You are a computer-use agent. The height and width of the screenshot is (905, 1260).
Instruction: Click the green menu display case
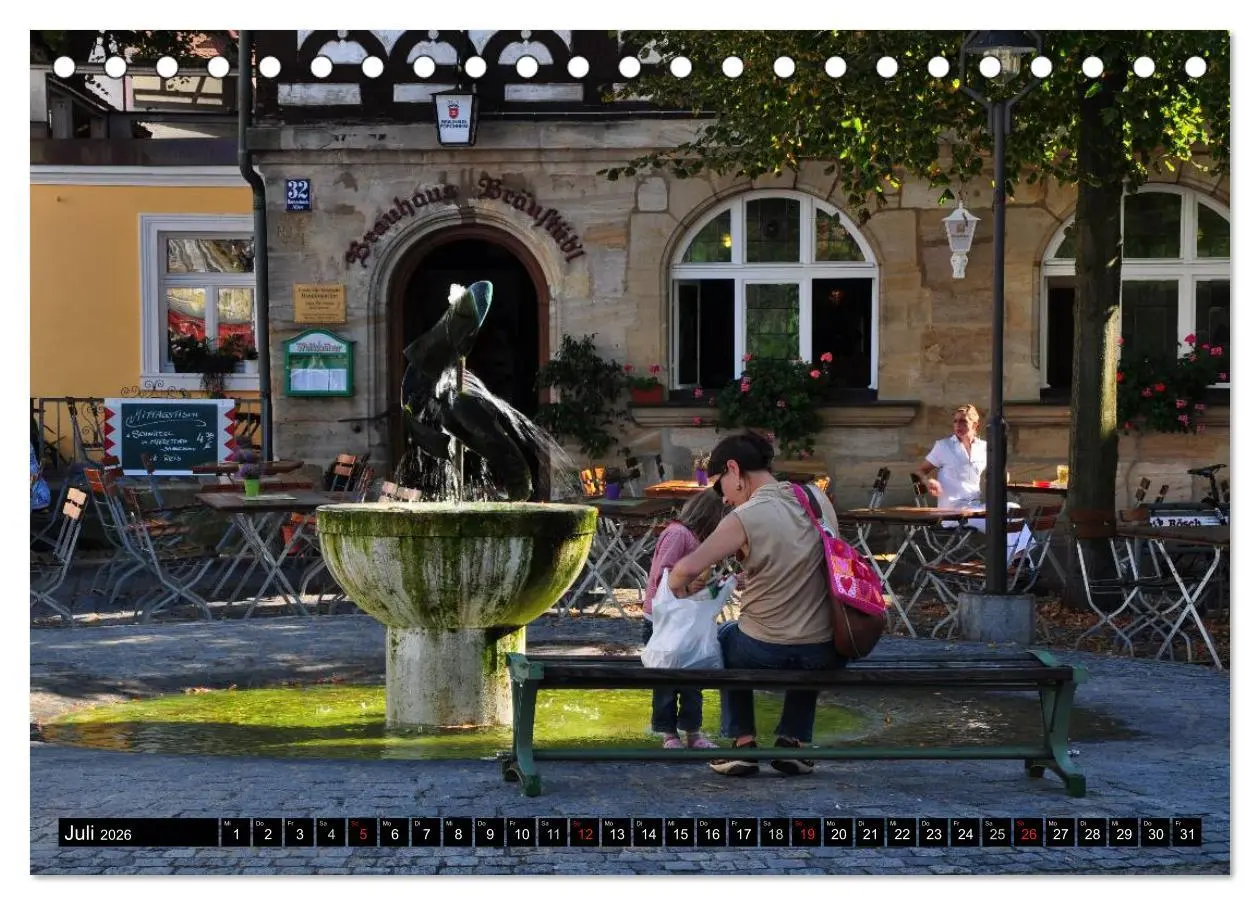(x=318, y=363)
